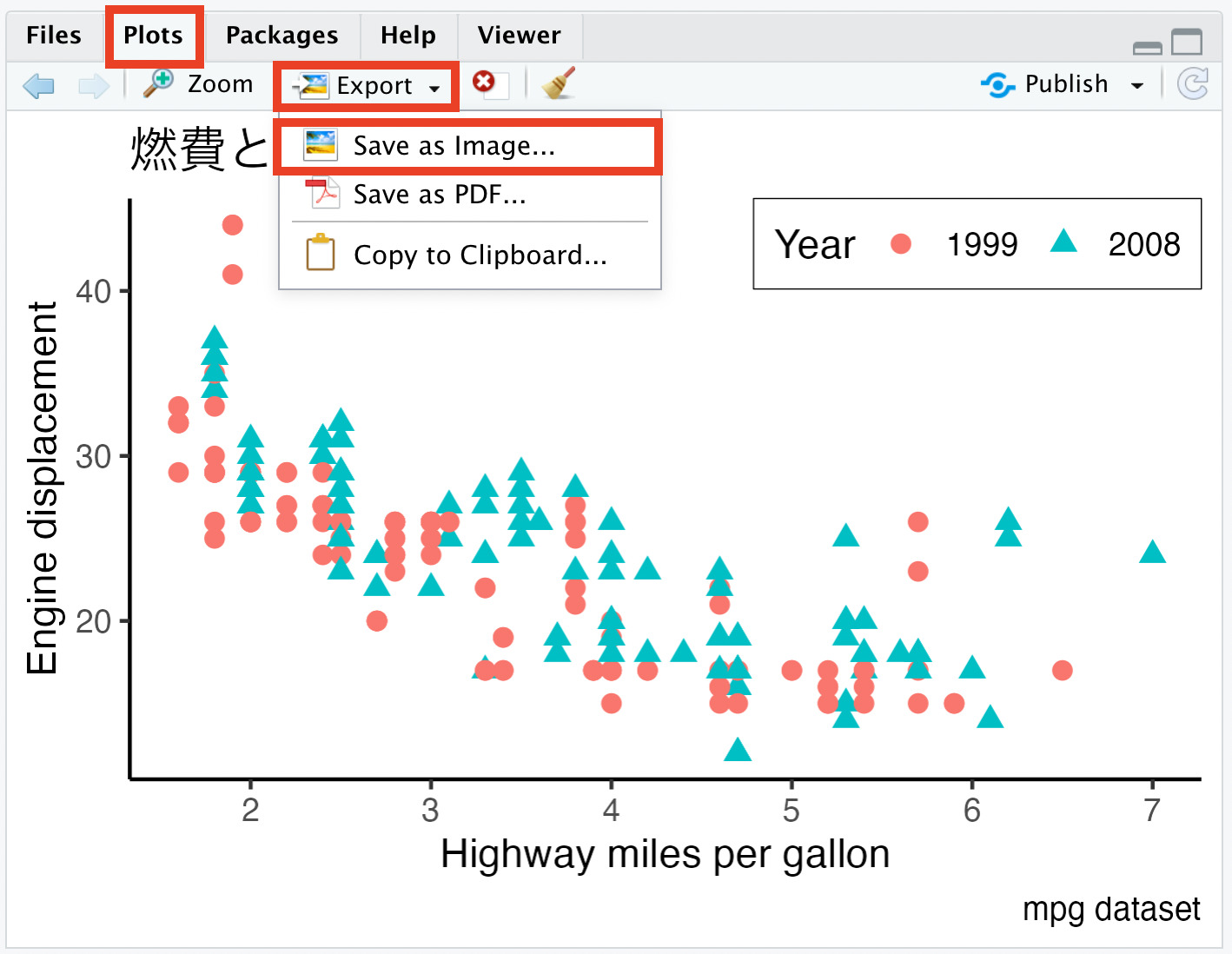Screen dimensions: 1232x954
Task: Select the back arrow to view previous plot
Action: 38,83
